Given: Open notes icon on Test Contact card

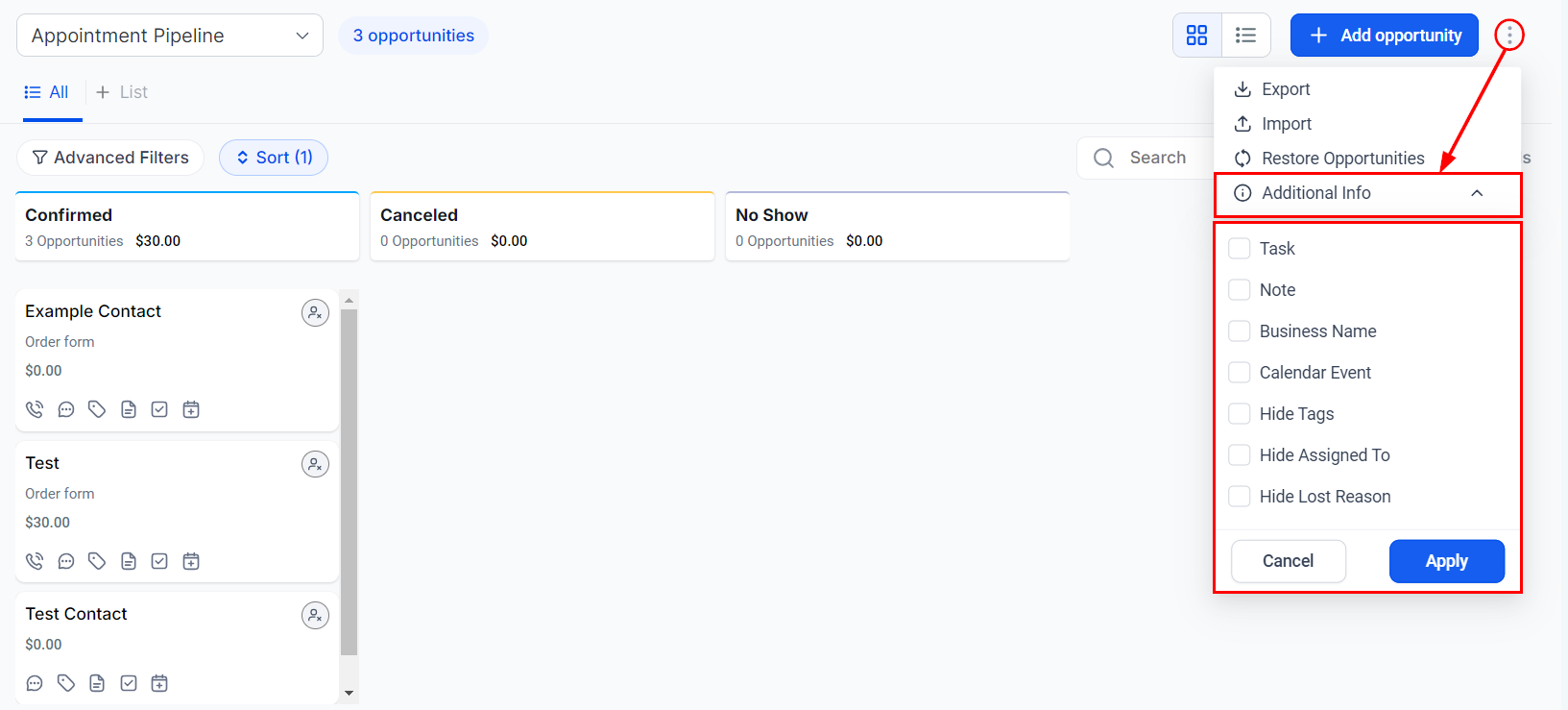Looking at the screenshot, I should (x=97, y=683).
